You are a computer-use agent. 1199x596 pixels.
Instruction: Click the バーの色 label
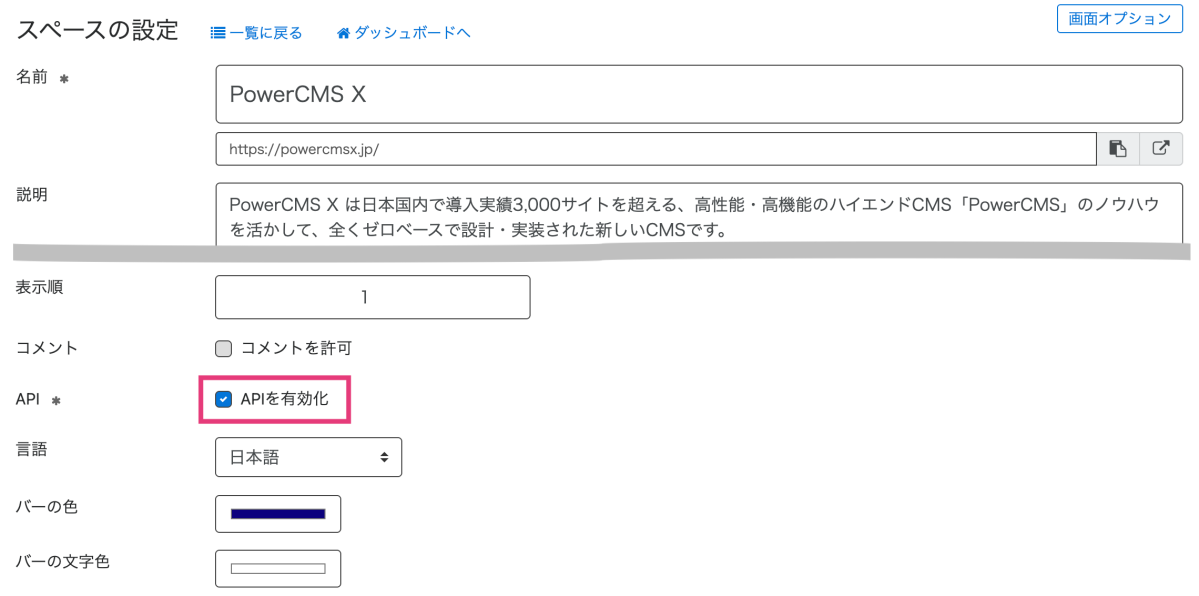[47, 506]
